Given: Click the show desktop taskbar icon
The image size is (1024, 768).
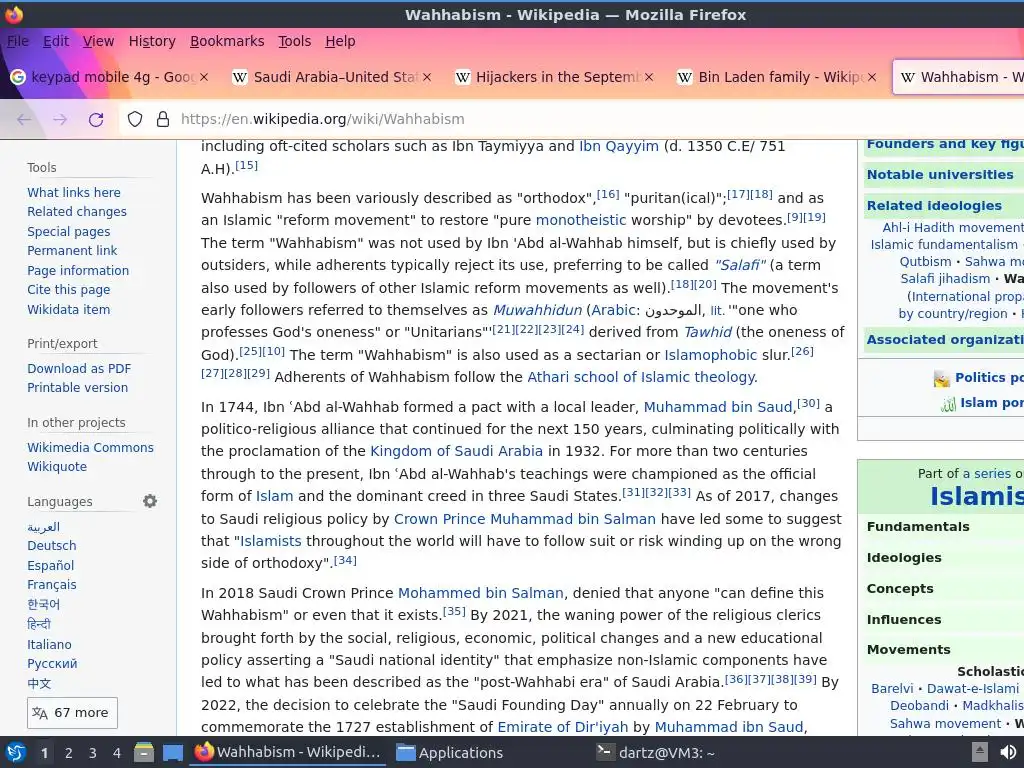Looking at the screenshot, I should coord(172,752).
